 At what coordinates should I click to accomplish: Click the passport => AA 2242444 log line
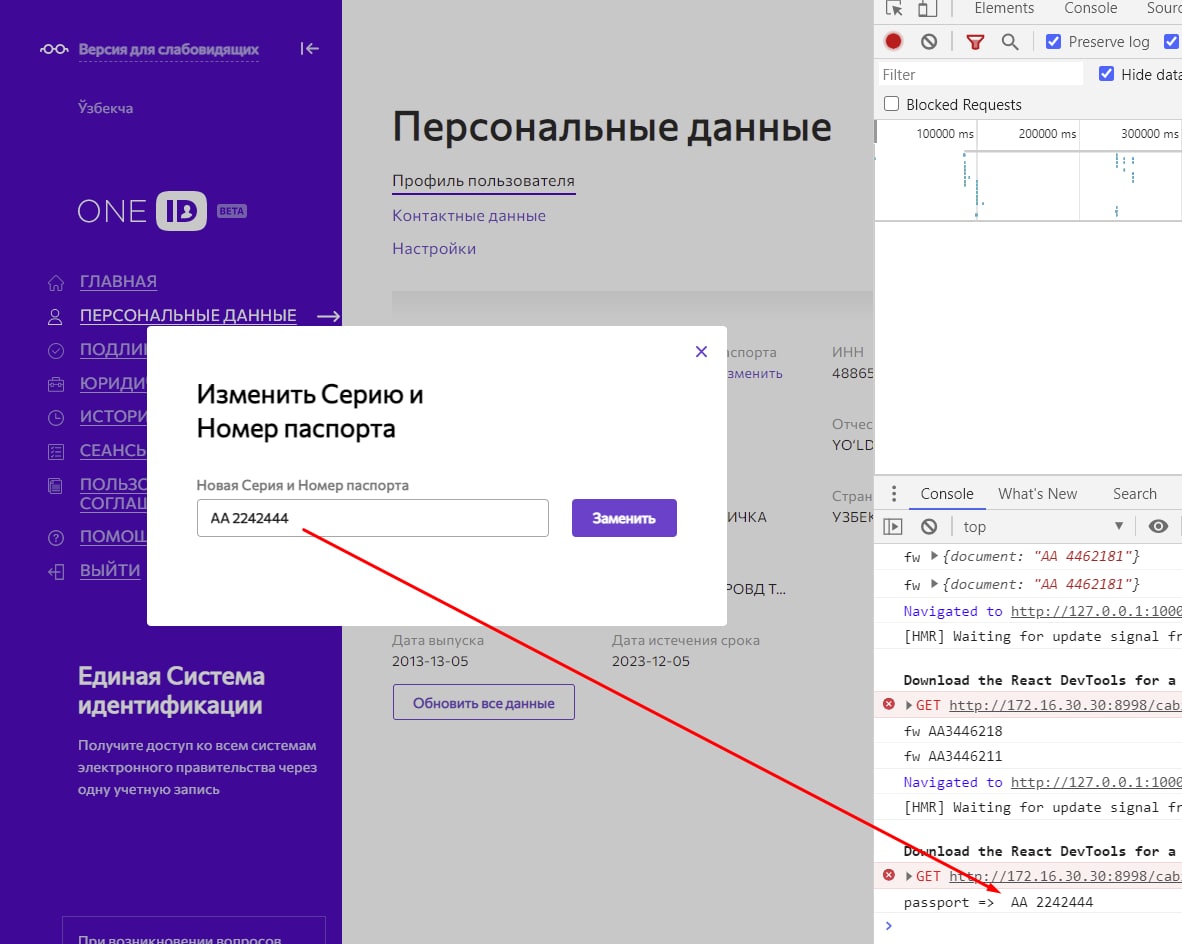click(x=998, y=903)
